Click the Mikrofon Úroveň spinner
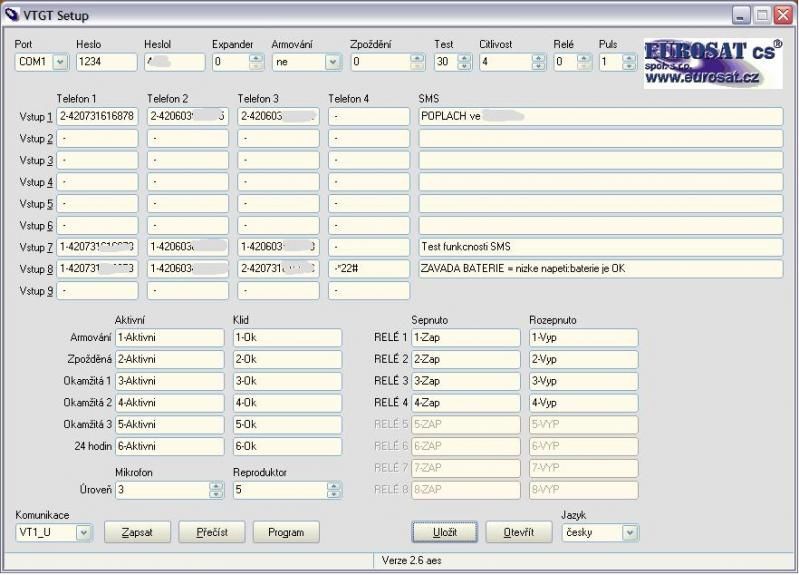The height and width of the screenshot is (575, 799). (x=216, y=490)
